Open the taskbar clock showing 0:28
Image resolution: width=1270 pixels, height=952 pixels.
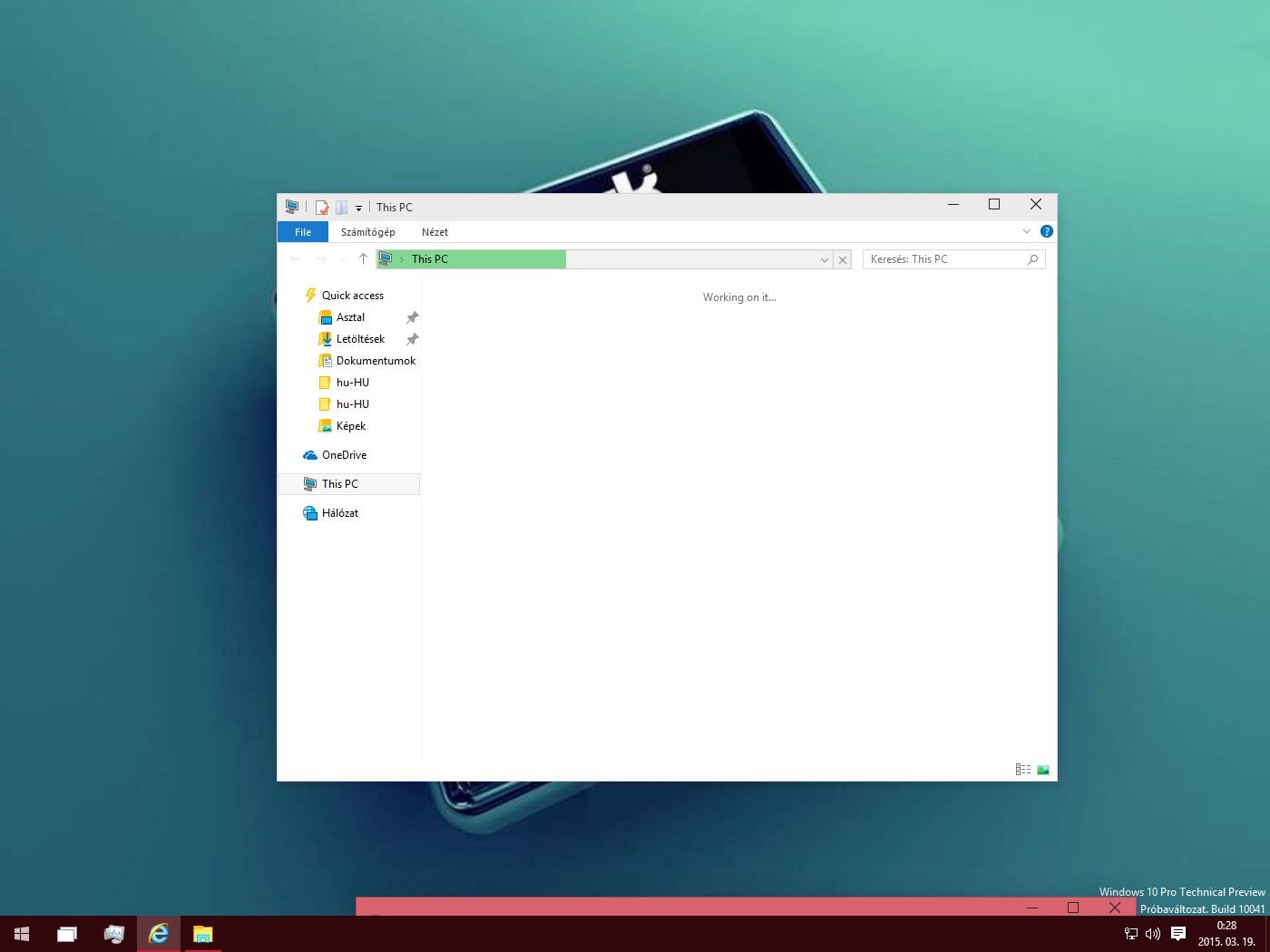[1226, 934]
